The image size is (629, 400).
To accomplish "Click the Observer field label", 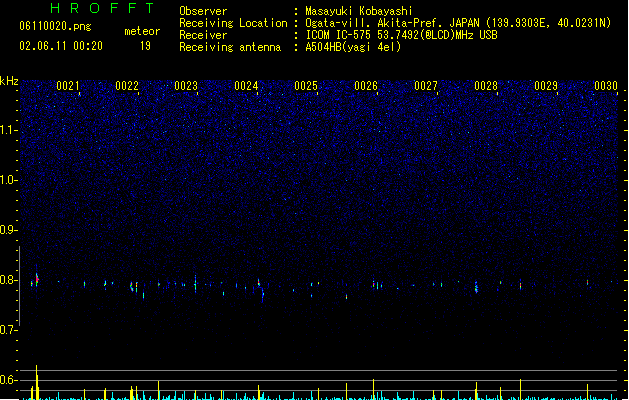I will 203,11.
